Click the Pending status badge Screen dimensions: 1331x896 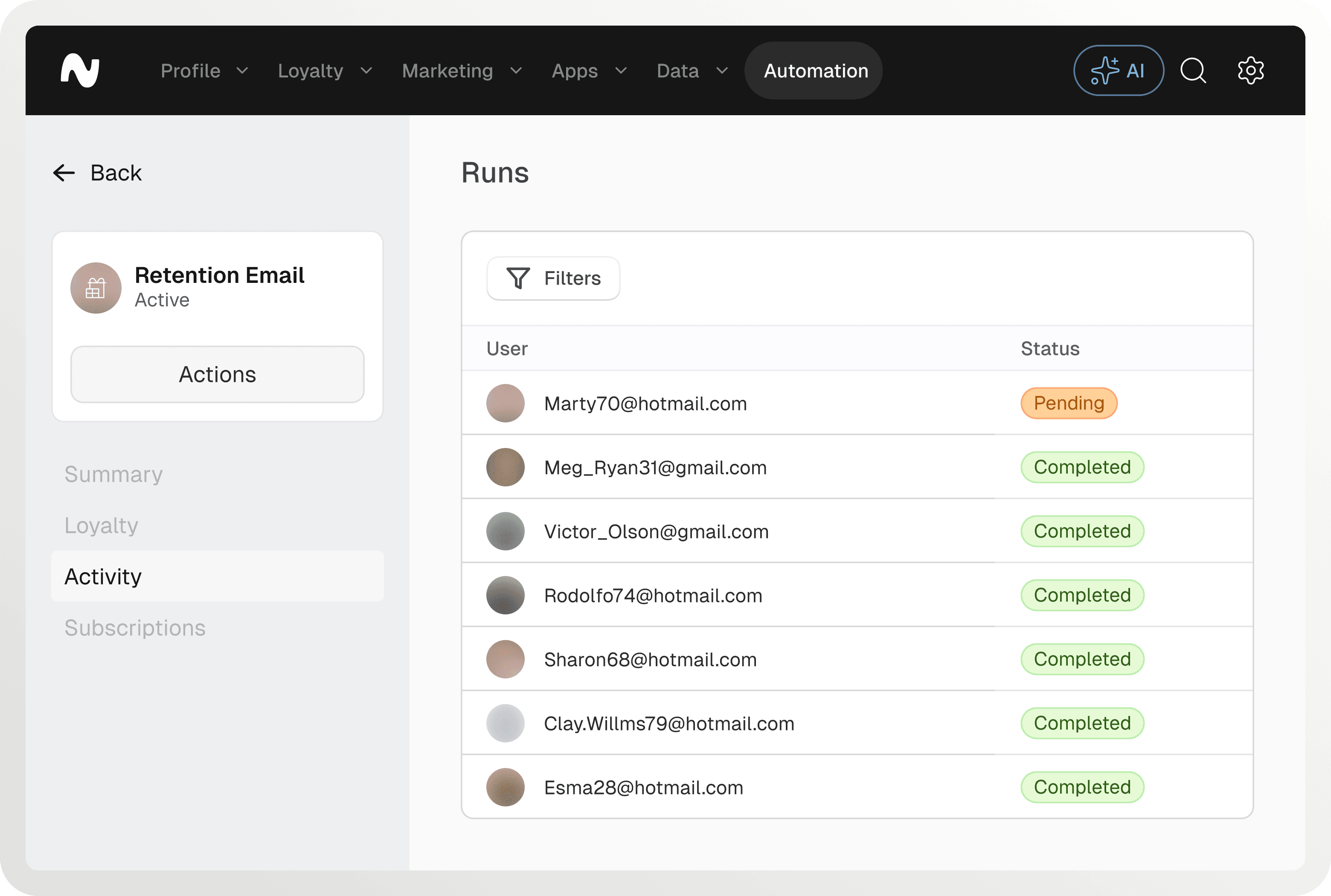(x=1068, y=404)
